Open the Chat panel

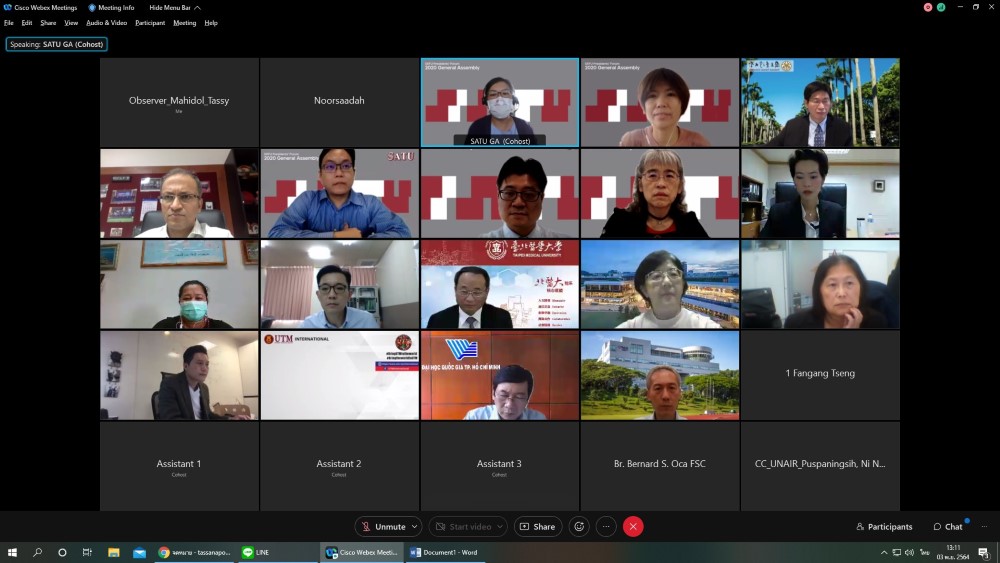(948, 527)
